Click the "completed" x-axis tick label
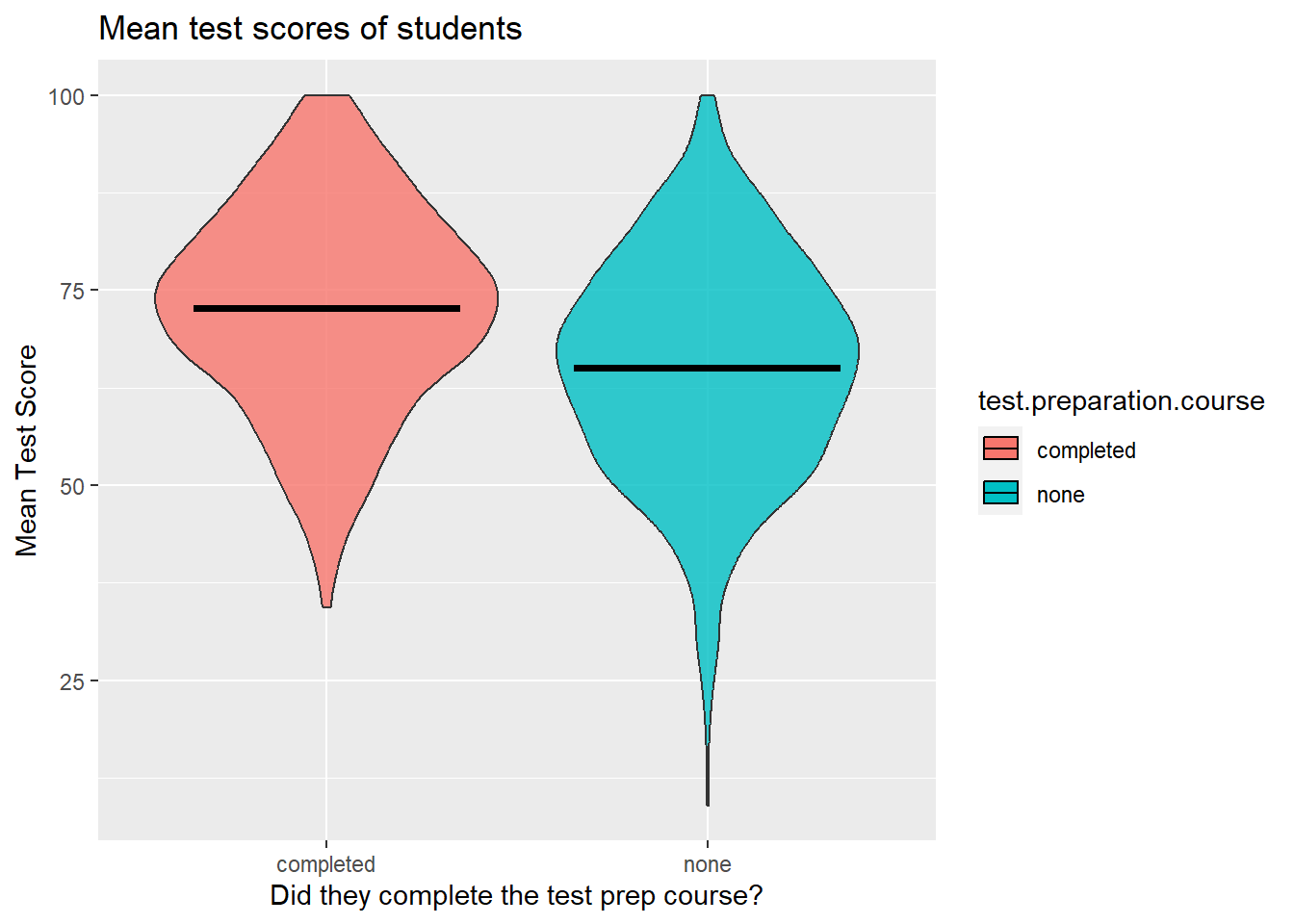 click(325, 864)
